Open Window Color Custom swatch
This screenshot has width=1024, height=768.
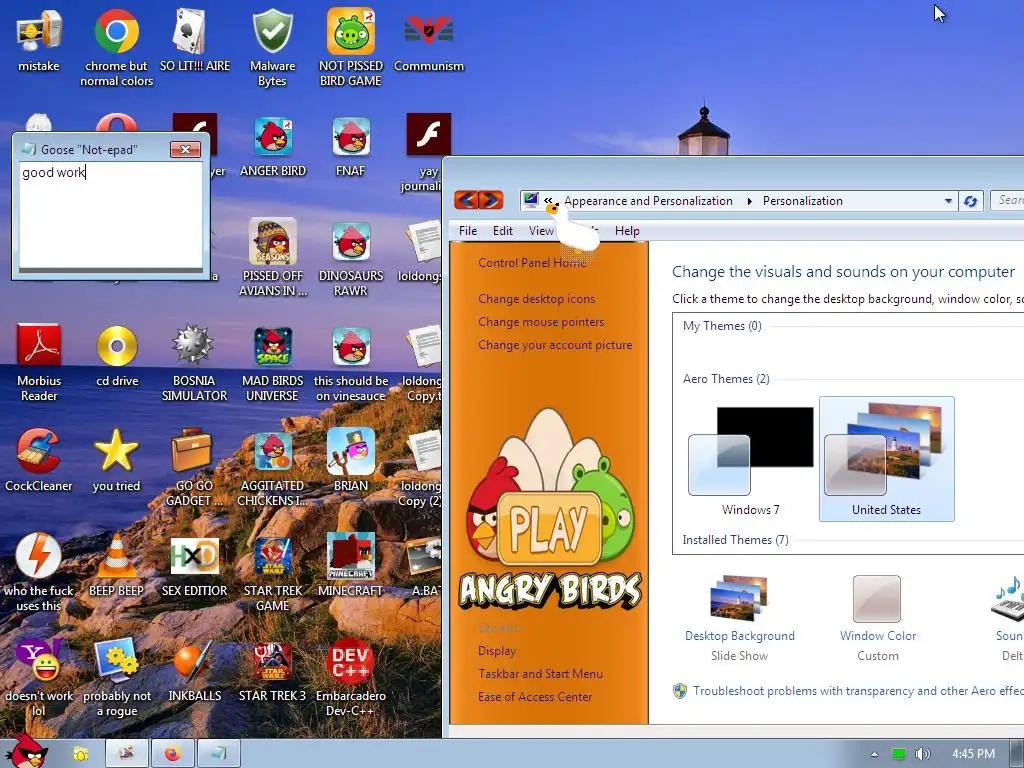pyautogui.click(x=877, y=618)
